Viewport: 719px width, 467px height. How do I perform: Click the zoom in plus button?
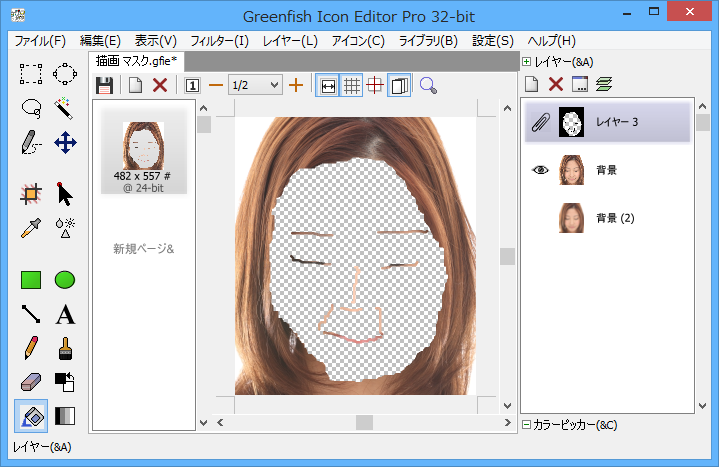point(296,86)
